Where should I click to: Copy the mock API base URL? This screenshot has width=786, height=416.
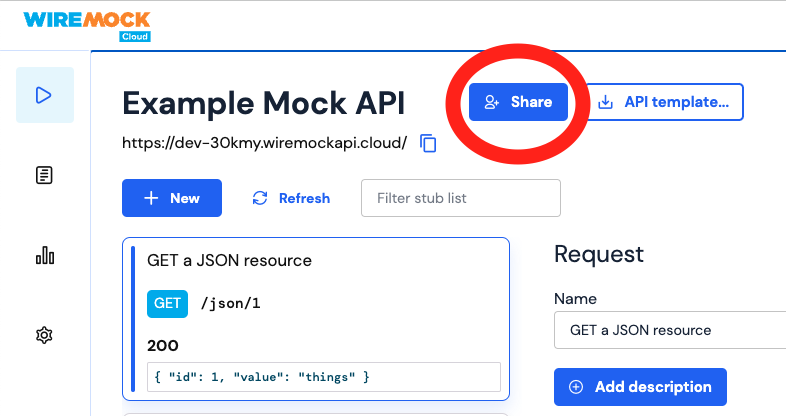(428, 143)
